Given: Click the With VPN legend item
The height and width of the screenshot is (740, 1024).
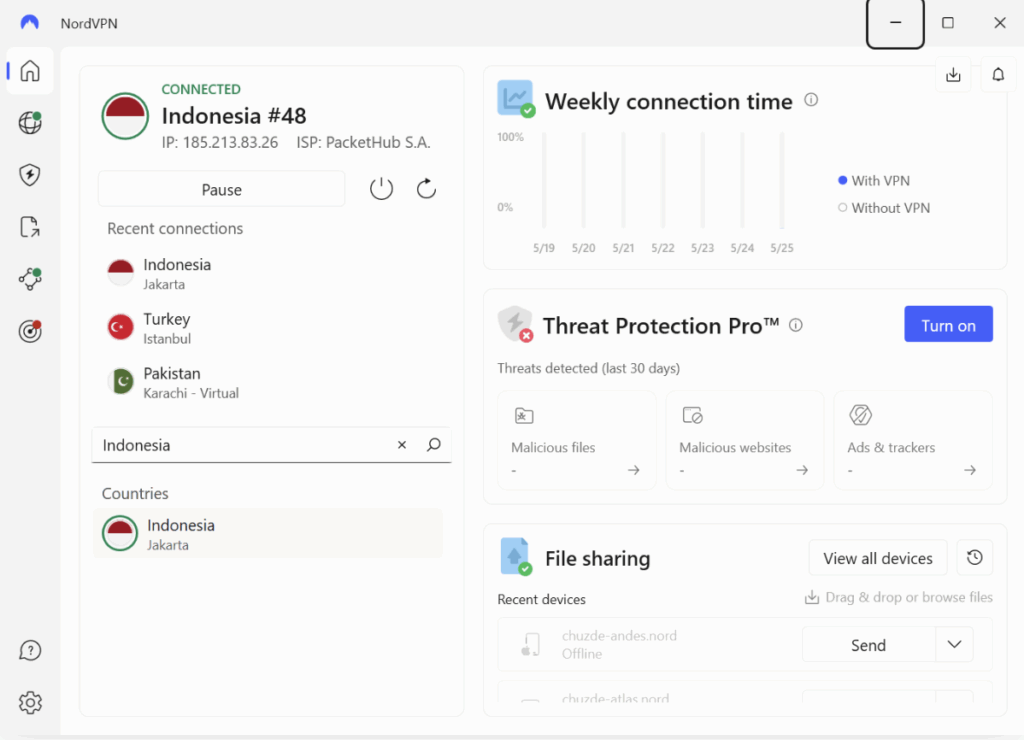Looking at the screenshot, I should (874, 181).
